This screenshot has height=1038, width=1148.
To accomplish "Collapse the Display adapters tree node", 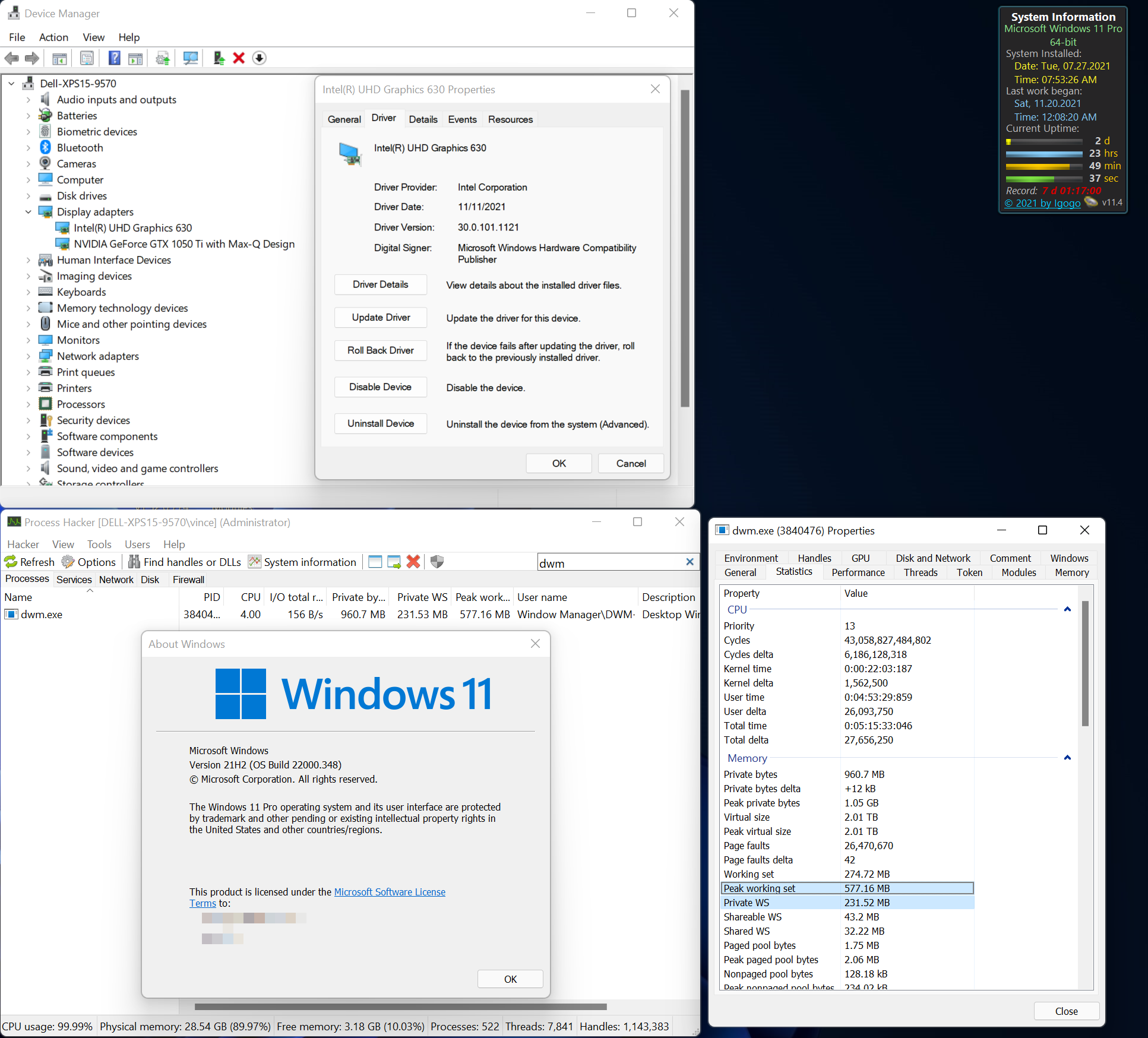I will (28, 211).
